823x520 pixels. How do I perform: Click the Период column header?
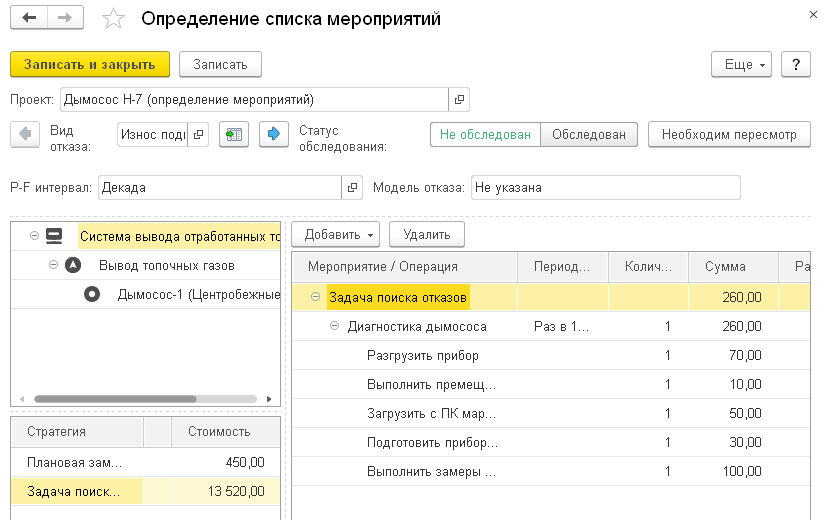(563, 267)
